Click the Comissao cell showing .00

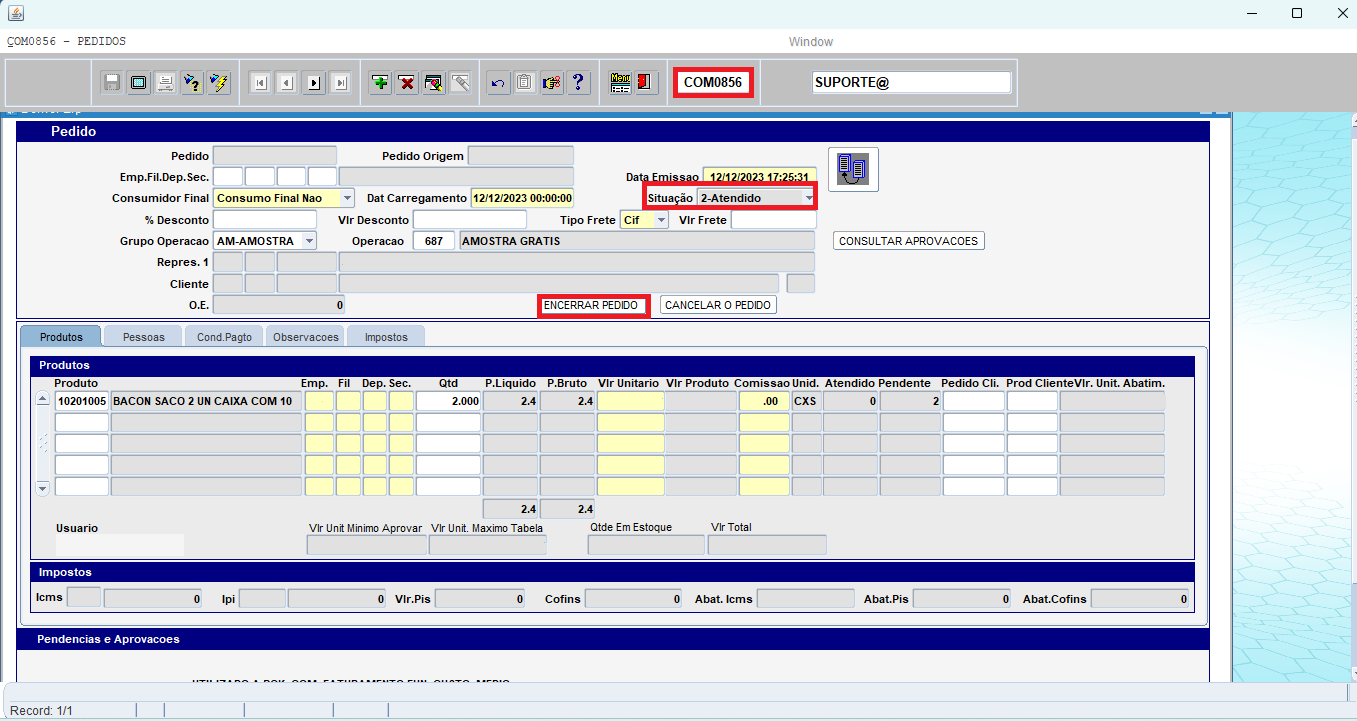764,401
